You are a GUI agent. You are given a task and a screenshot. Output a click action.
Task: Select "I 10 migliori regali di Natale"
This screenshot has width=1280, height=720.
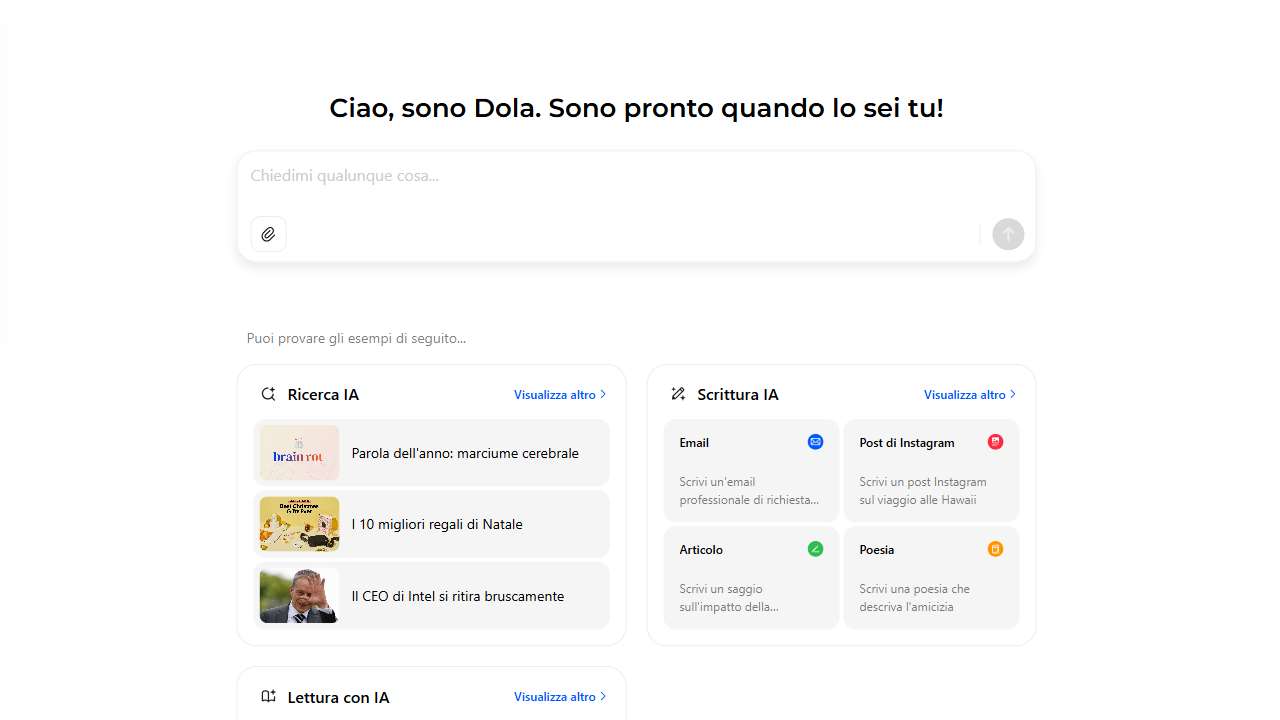point(437,524)
